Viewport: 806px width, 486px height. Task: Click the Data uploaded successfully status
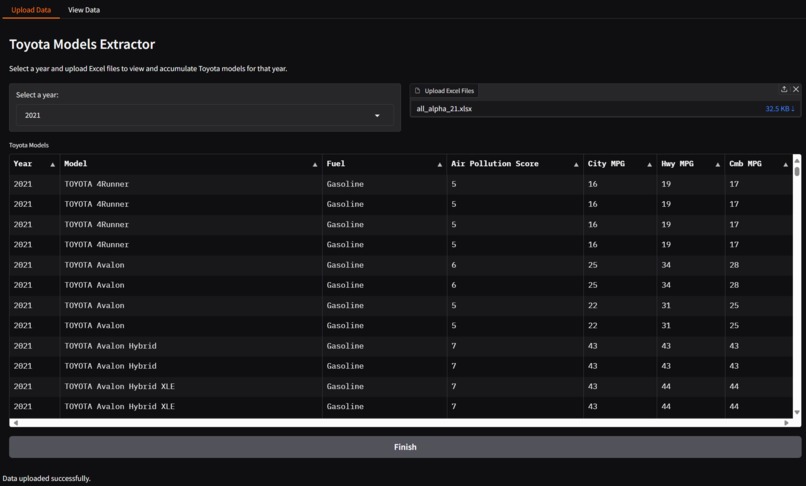point(46,478)
